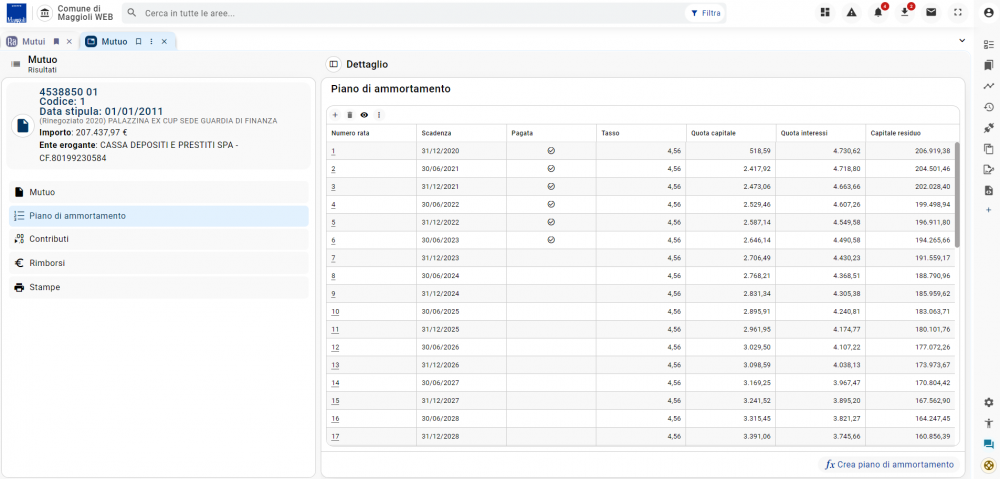Open the bookmarks icon in right sidebar
The height and width of the screenshot is (479, 1000).
click(989, 65)
